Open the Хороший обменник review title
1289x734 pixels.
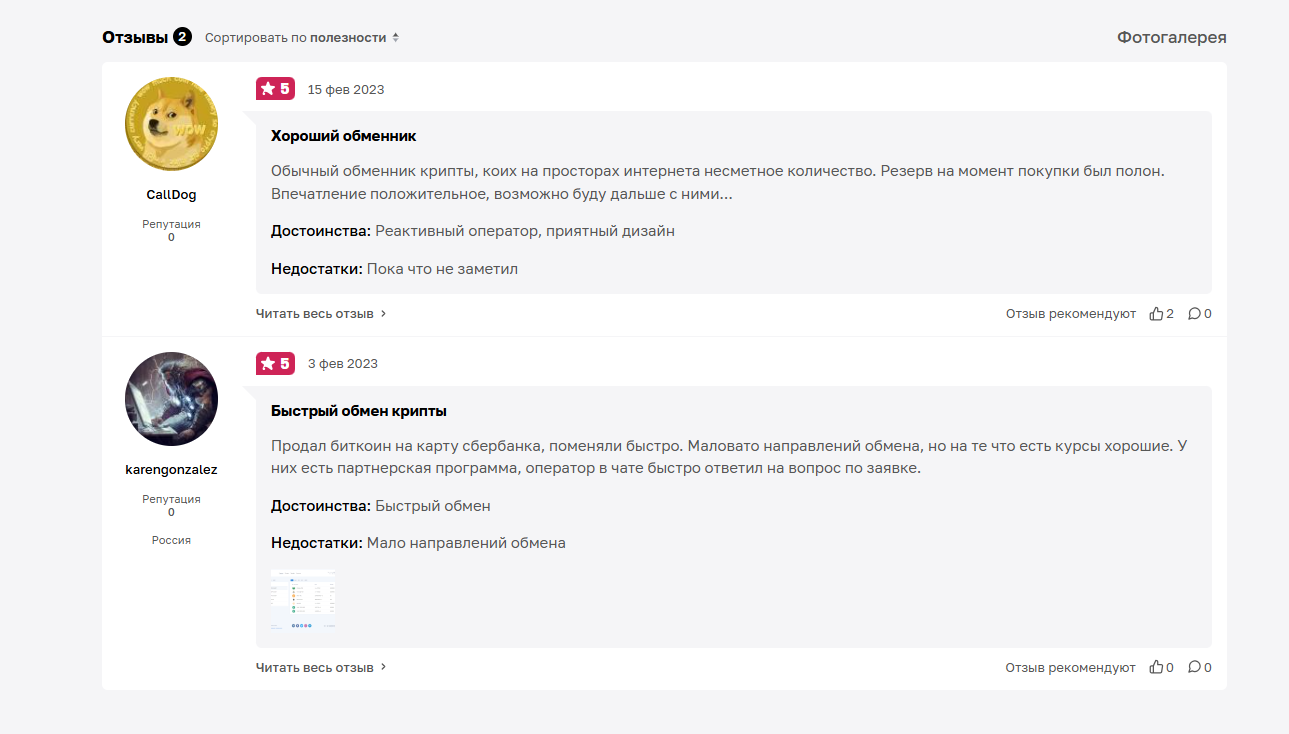(x=343, y=136)
